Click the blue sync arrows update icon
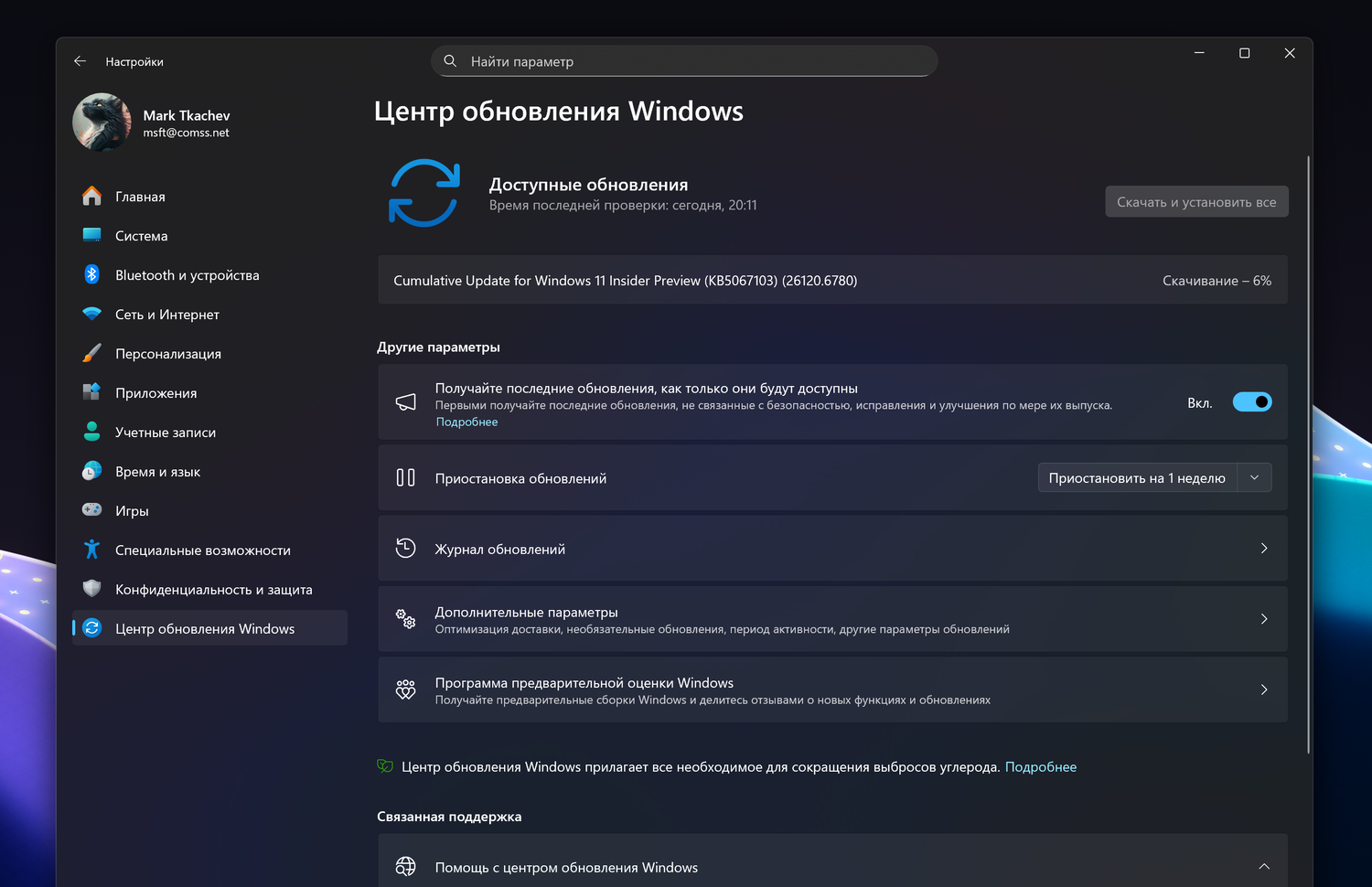 (423, 193)
